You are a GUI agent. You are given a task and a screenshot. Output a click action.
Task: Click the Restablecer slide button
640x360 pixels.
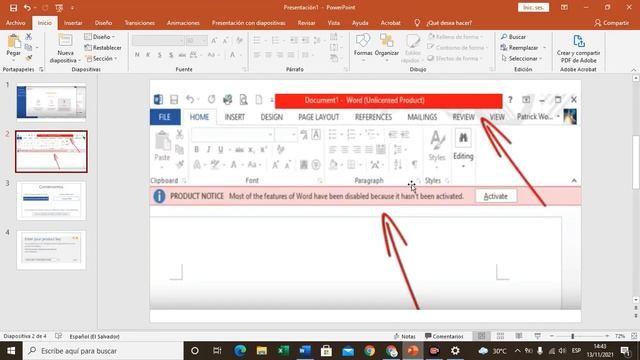click(x=103, y=48)
